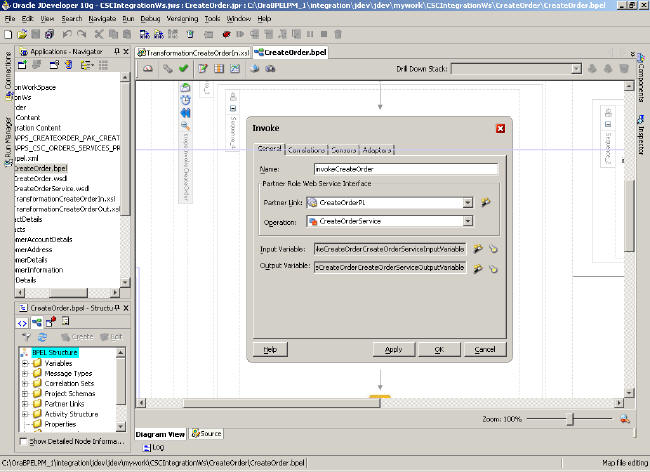
Task: Open the Versioning menu
Action: coord(182,19)
